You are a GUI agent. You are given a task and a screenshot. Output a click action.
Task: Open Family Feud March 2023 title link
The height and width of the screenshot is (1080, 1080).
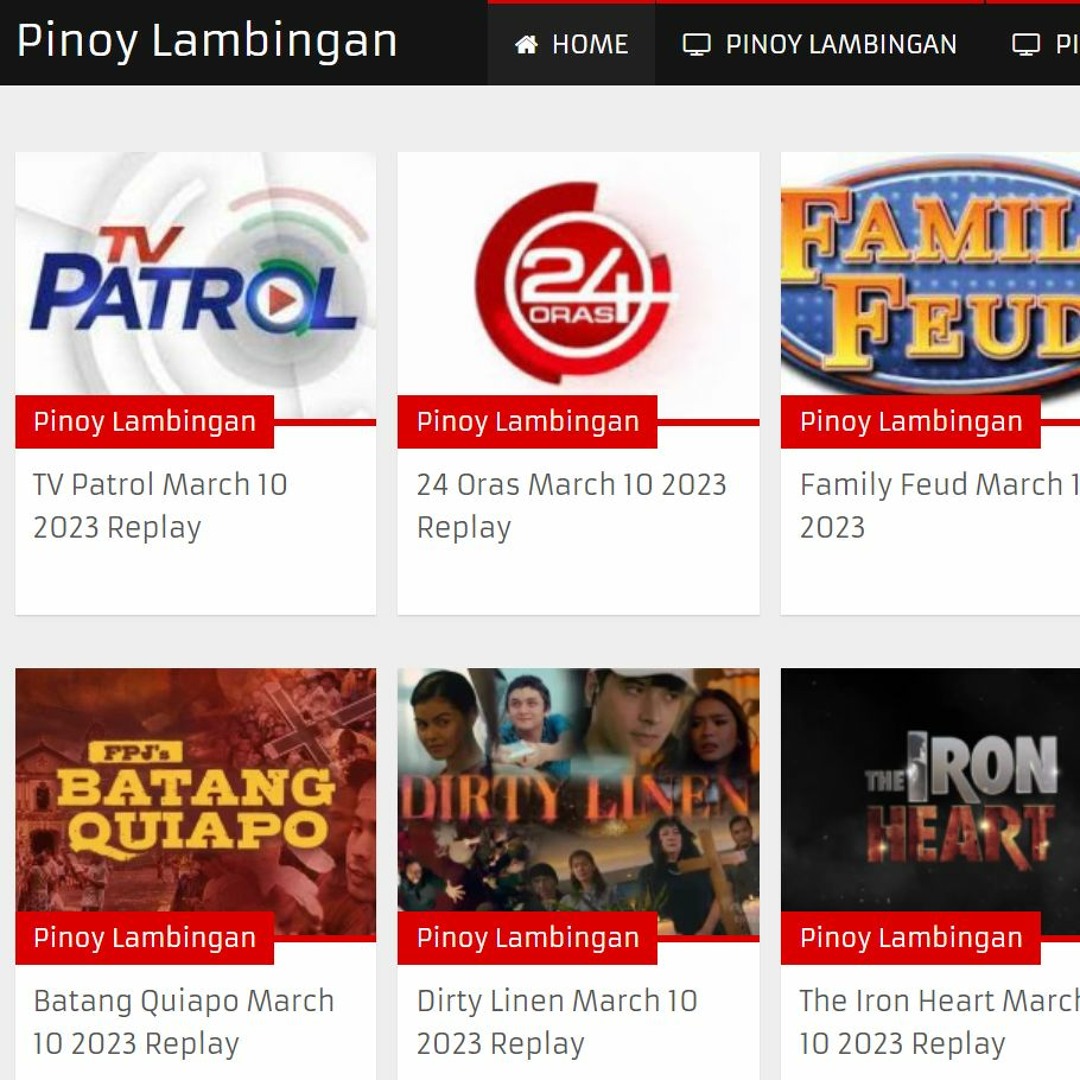939,506
